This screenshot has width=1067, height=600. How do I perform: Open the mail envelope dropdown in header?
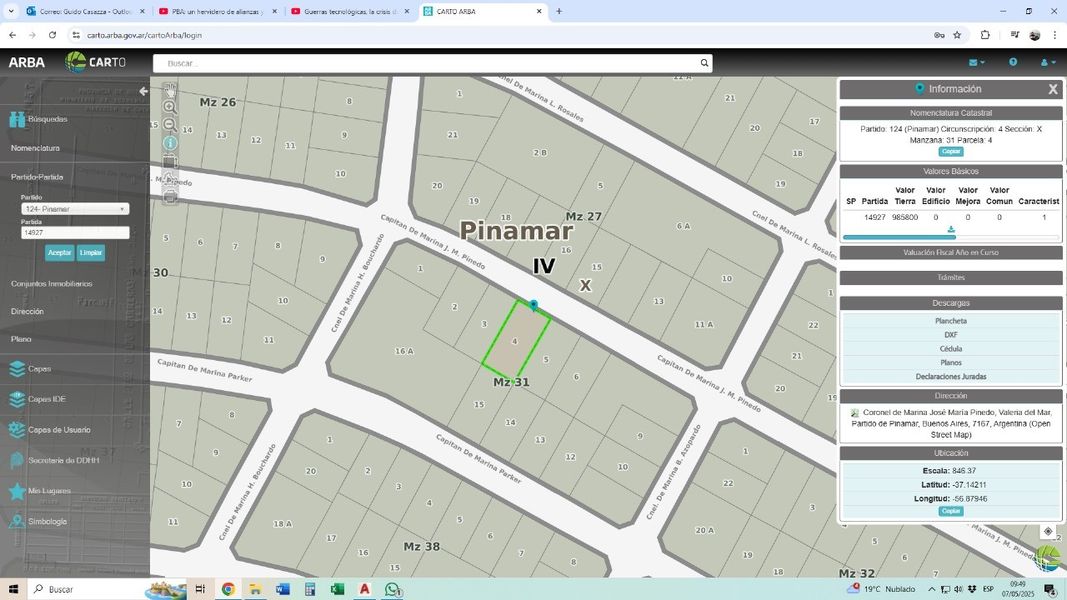pyautogui.click(x=976, y=63)
